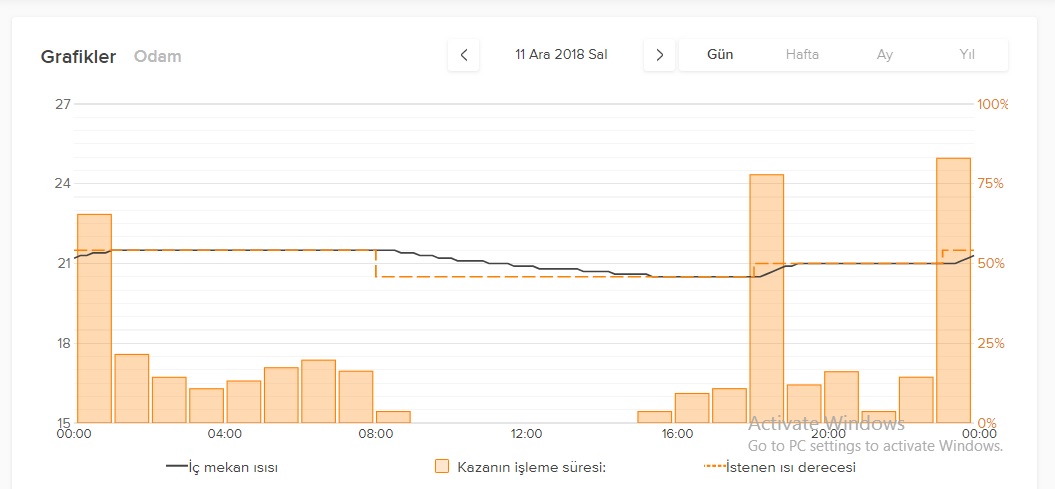Click the 24 temperature axis label
This screenshot has width=1055, height=489.
coord(63,184)
